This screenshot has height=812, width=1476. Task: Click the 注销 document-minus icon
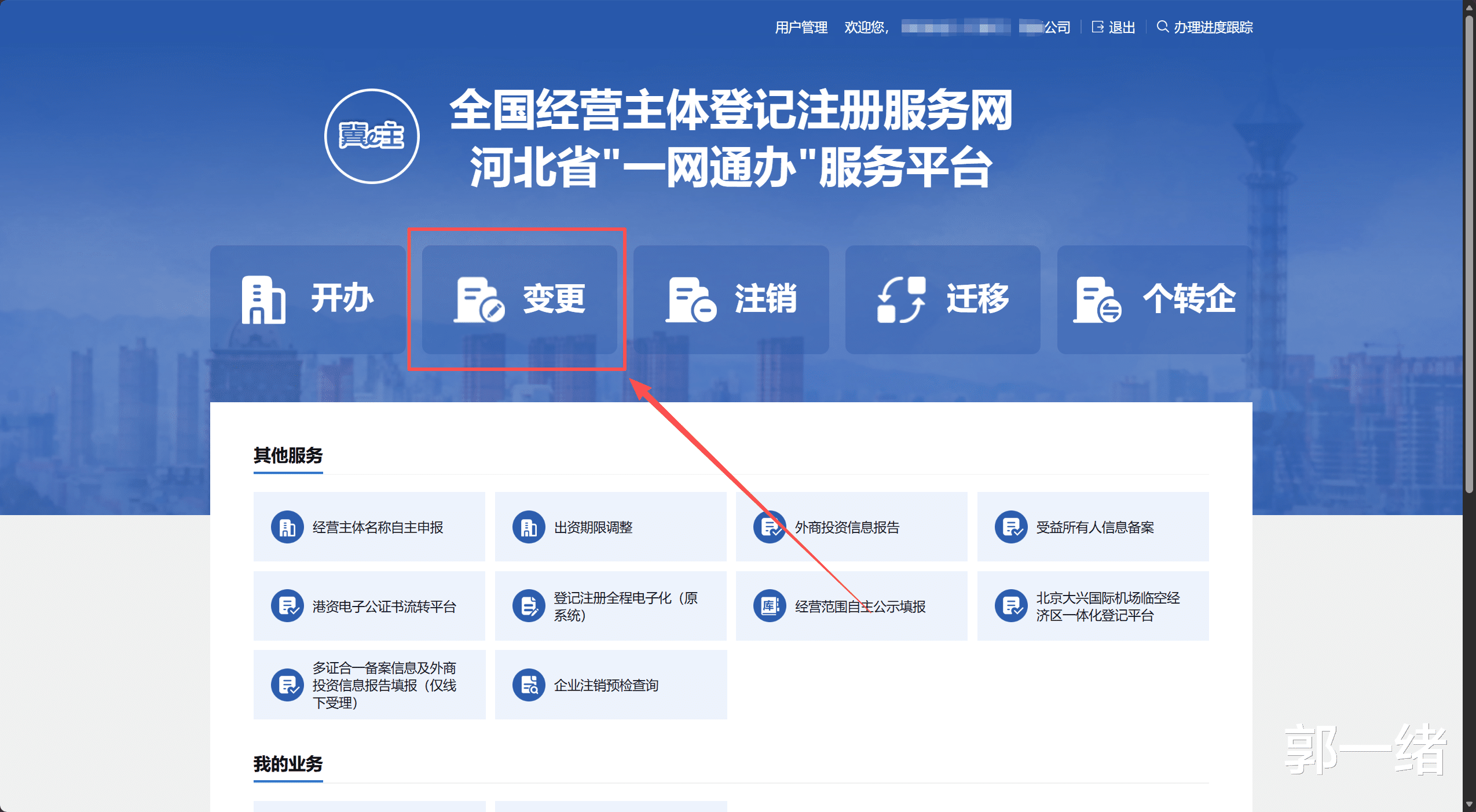point(690,299)
